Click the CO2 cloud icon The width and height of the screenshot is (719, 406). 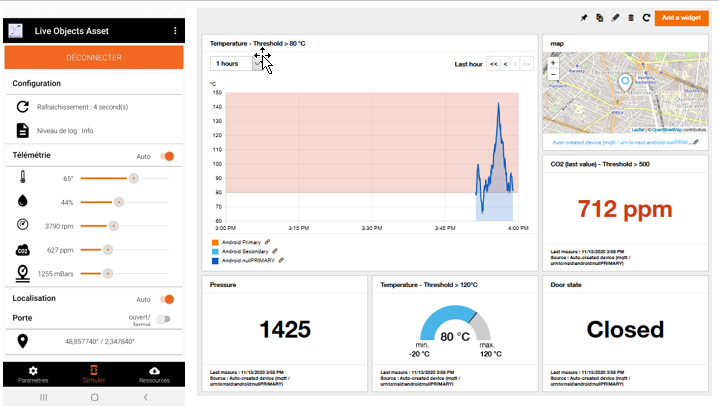22,250
